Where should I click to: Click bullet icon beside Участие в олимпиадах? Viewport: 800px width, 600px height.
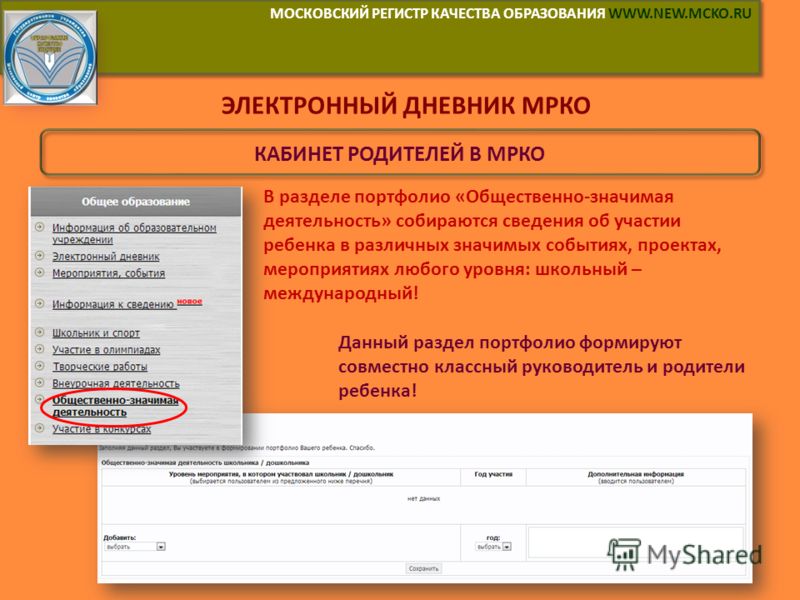click(x=39, y=348)
